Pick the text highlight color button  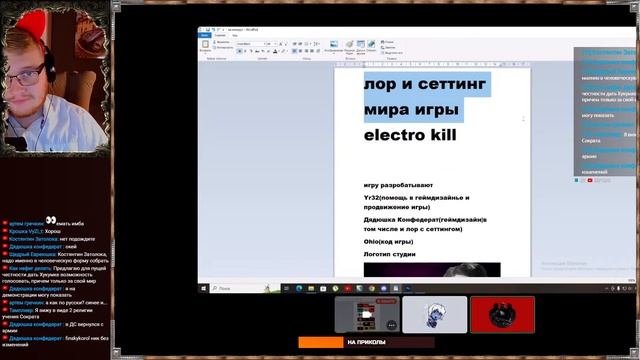pyautogui.click(x=283, y=51)
